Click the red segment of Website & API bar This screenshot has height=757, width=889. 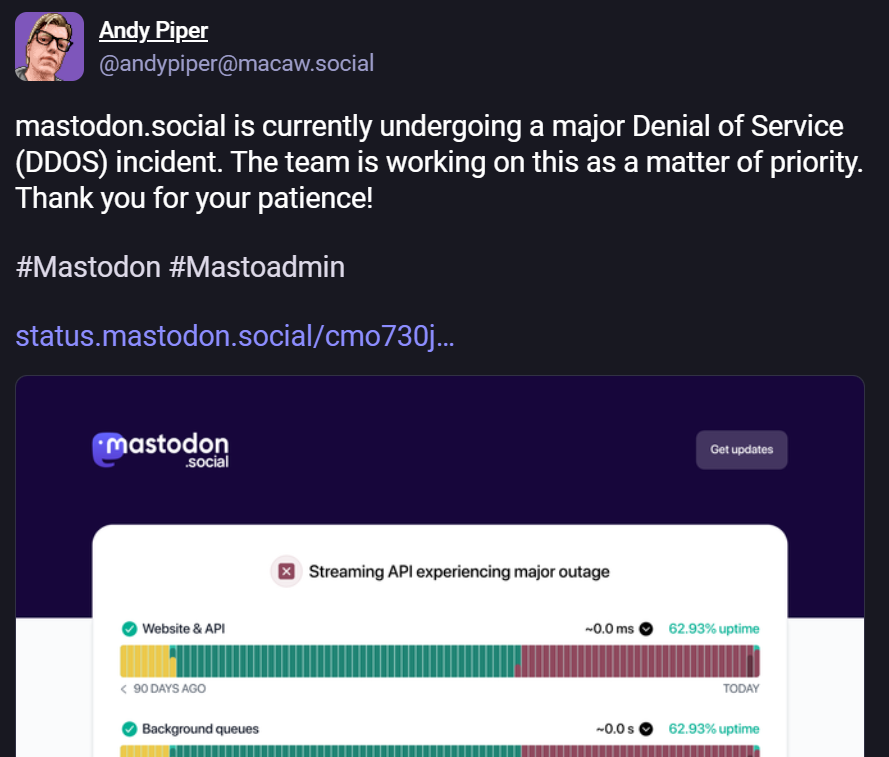click(x=635, y=662)
